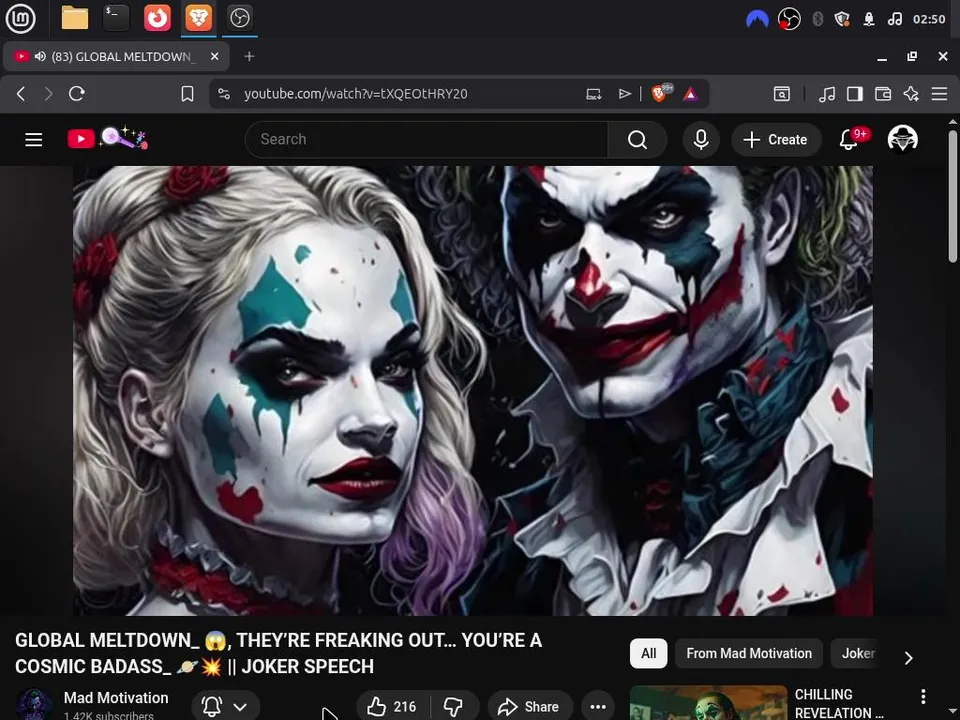Select From Mad Motivation chip
Screen dimensions: 960x720
[x=749, y=653]
